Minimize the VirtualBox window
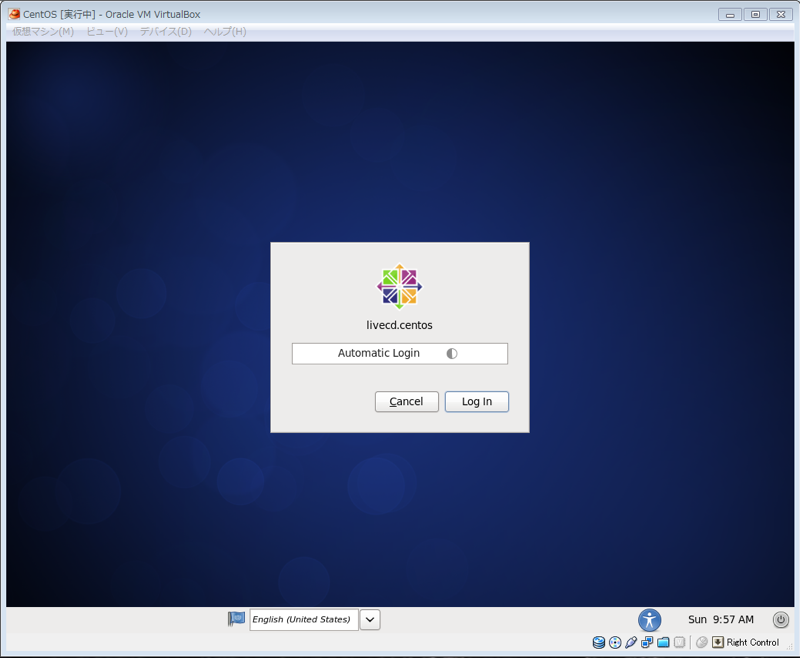Screen dimensions: 800x658 tap(730, 15)
